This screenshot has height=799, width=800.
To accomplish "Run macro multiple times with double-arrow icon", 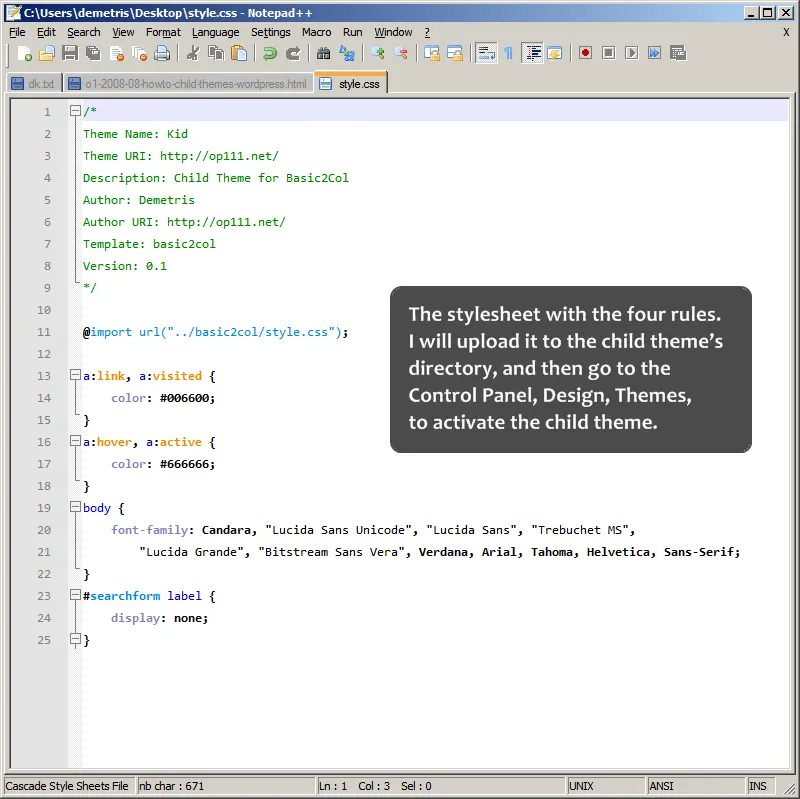I will 655,53.
